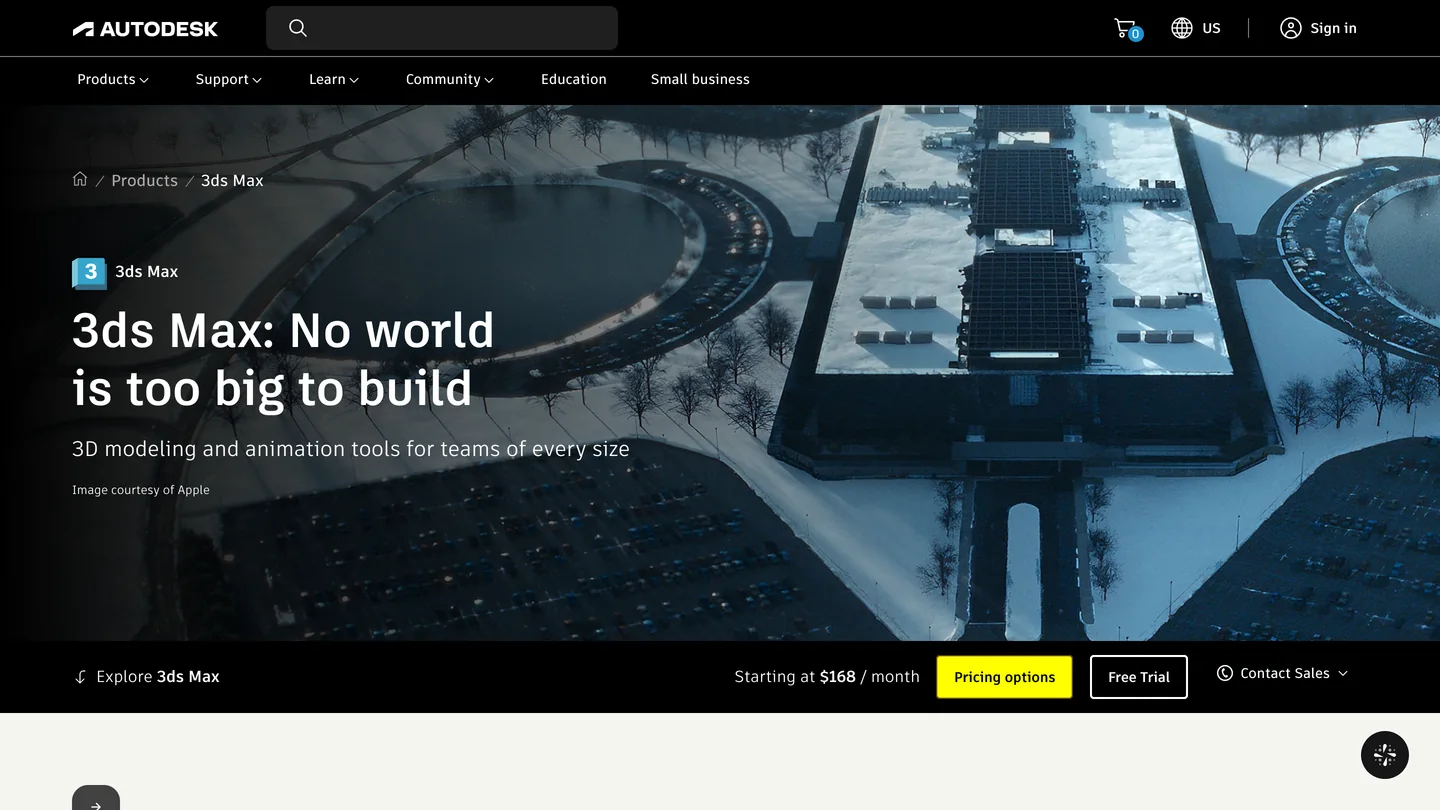Open the Education menu item
Image resolution: width=1440 pixels, height=810 pixels.
click(574, 79)
